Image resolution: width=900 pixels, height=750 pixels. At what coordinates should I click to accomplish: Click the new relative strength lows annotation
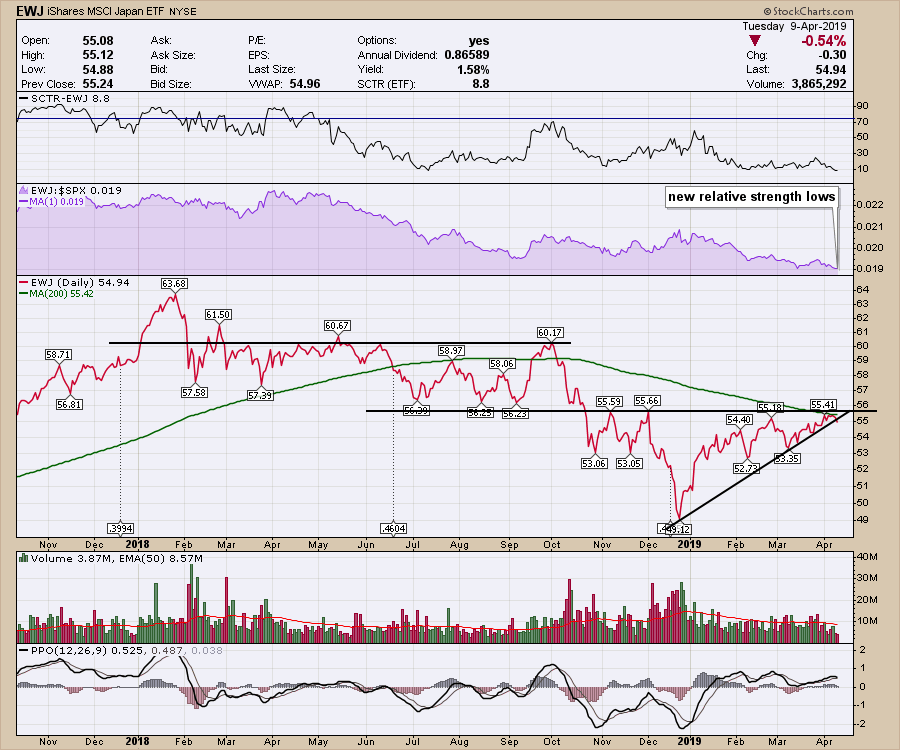pos(751,197)
